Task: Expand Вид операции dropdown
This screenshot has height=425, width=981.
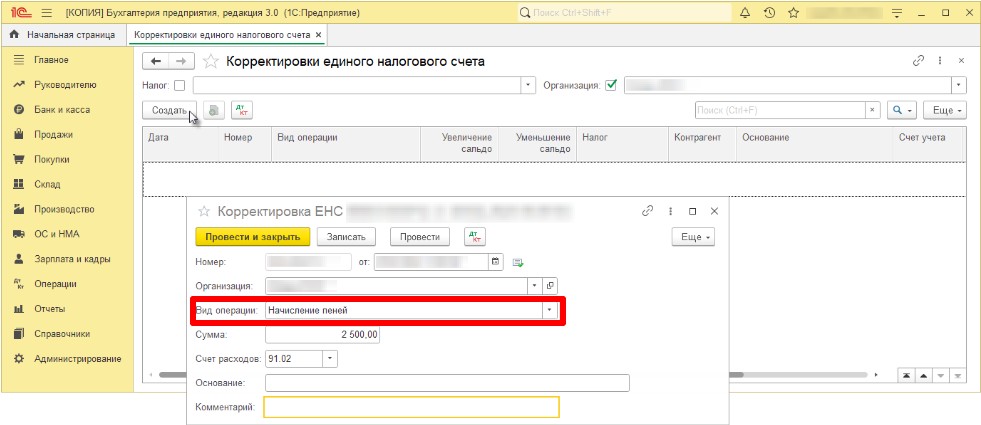Action: click(550, 310)
